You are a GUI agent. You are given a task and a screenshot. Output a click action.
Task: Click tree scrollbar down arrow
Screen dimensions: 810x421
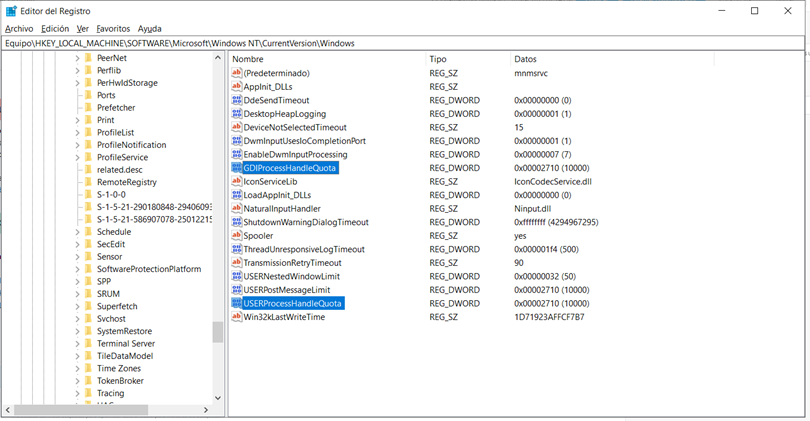[217, 398]
